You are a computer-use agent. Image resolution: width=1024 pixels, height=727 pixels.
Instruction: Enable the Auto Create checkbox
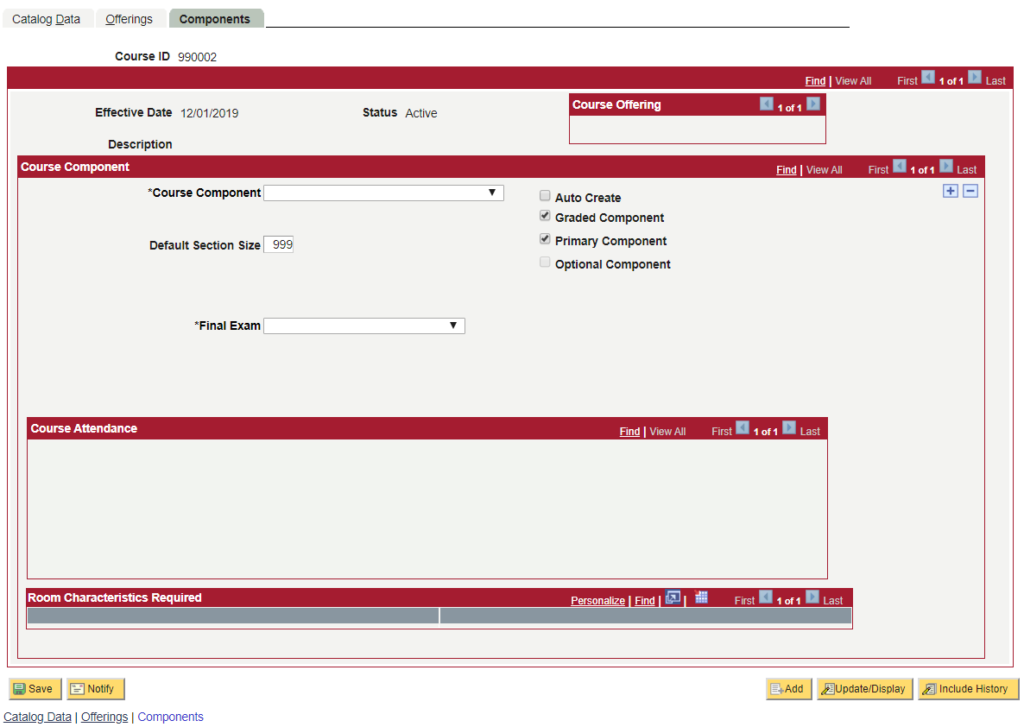pos(545,197)
